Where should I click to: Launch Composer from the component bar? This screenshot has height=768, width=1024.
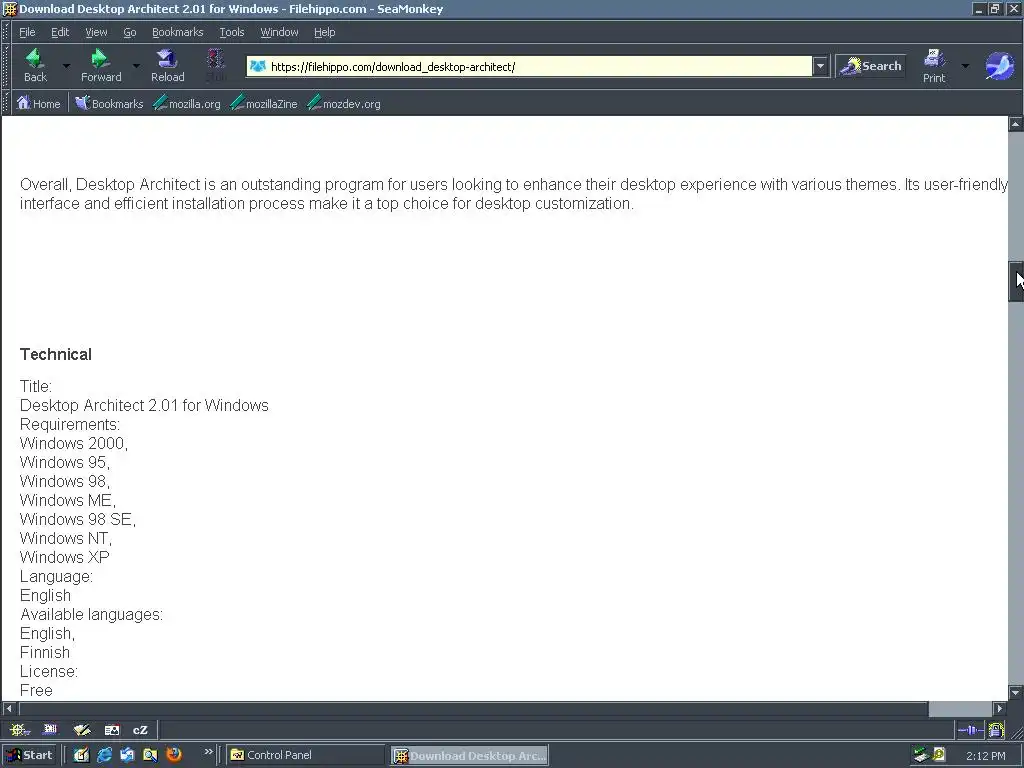point(82,729)
